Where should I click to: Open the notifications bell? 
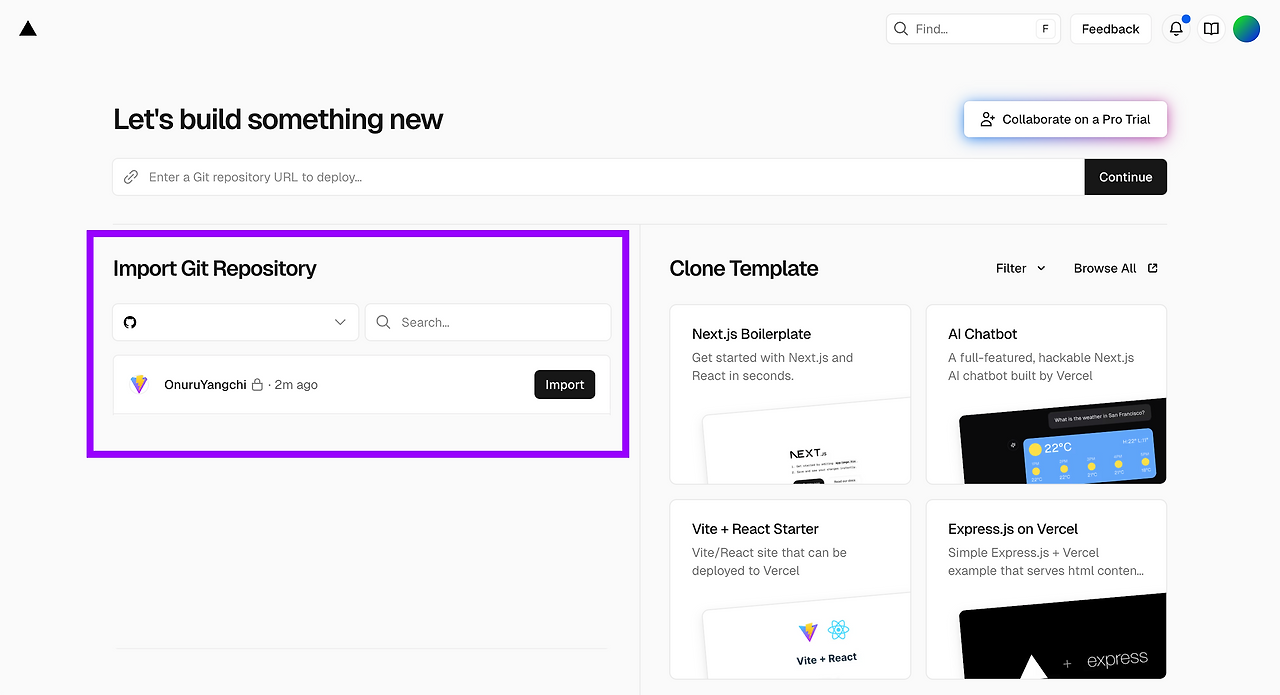(x=1176, y=29)
